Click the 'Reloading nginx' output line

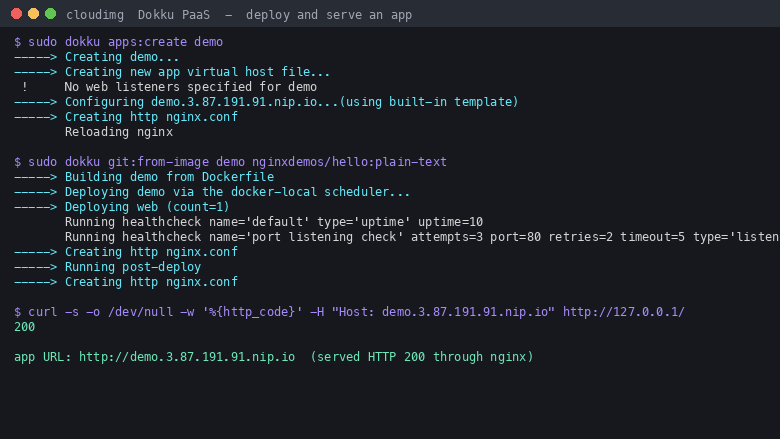tap(119, 132)
